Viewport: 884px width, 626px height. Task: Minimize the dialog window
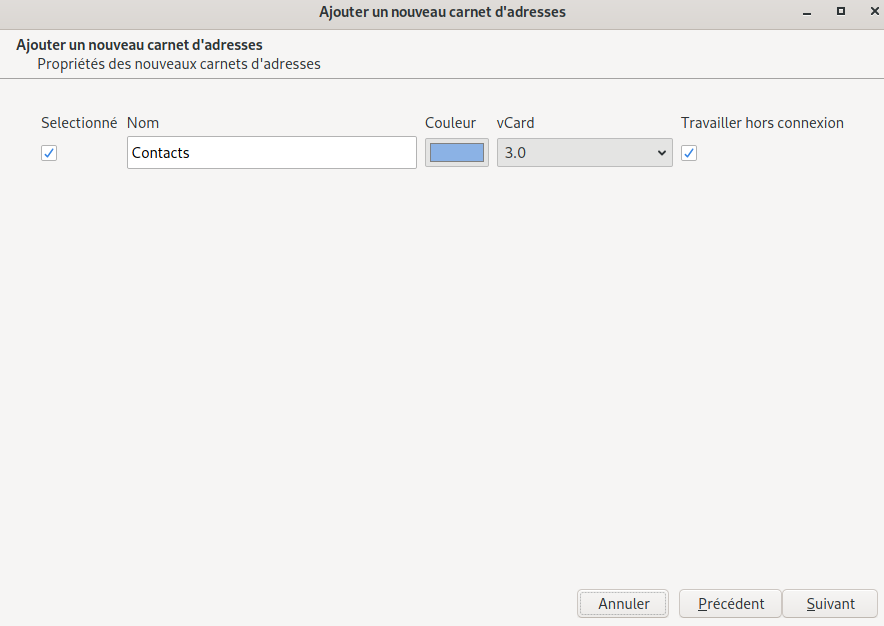(806, 12)
